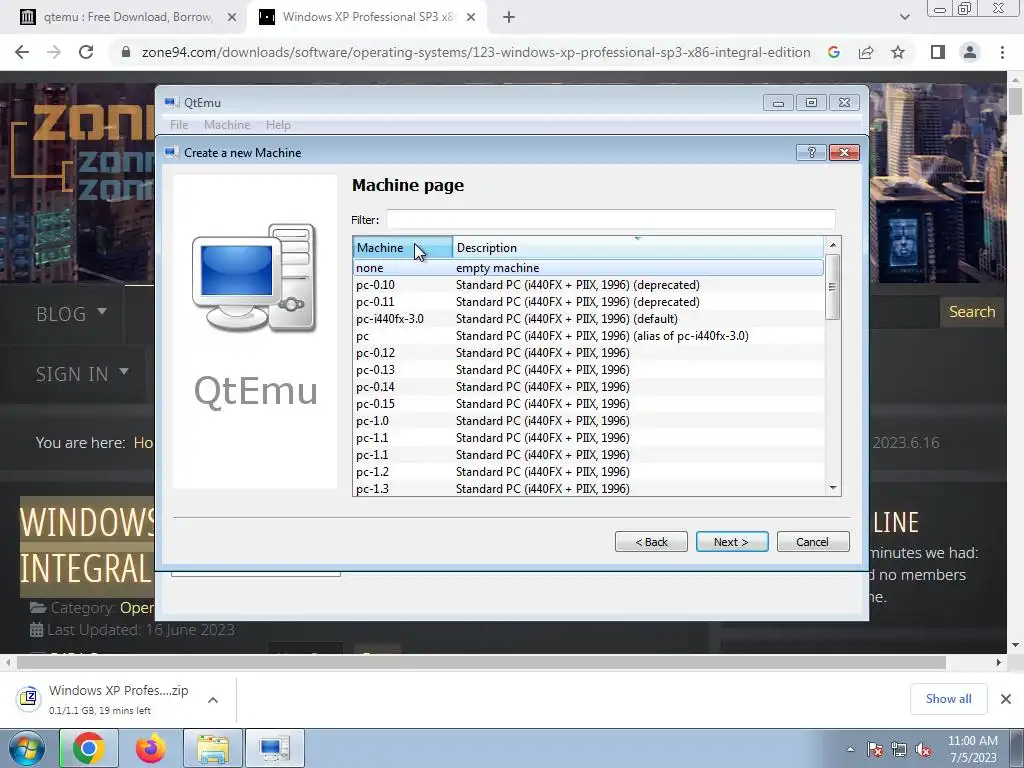Click the network tray icon
1024x768 pixels.
tap(899, 749)
